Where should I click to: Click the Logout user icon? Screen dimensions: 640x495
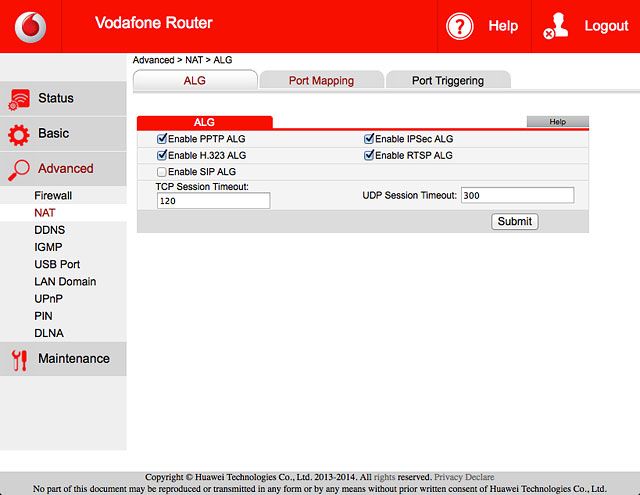(x=556, y=26)
